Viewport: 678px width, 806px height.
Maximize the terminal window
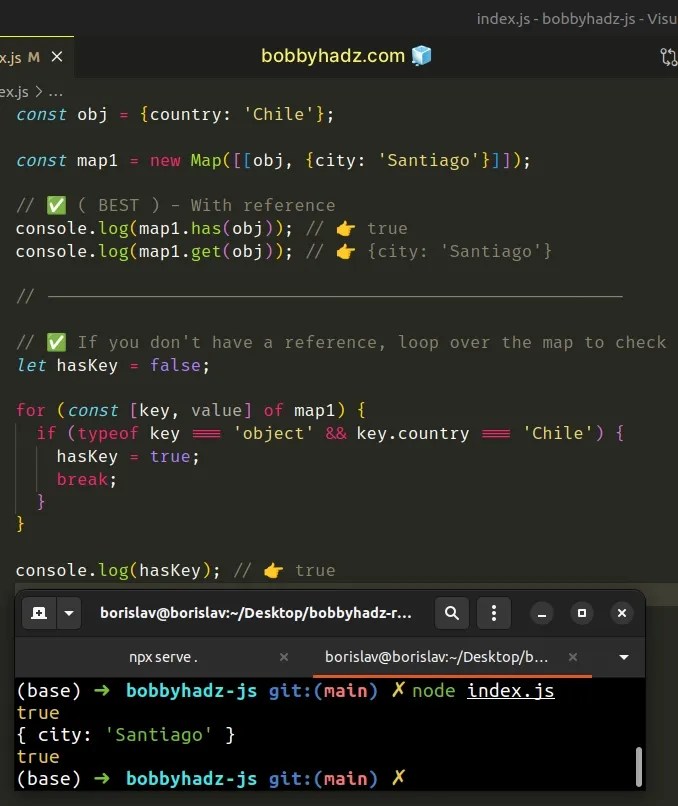(582, 613)
